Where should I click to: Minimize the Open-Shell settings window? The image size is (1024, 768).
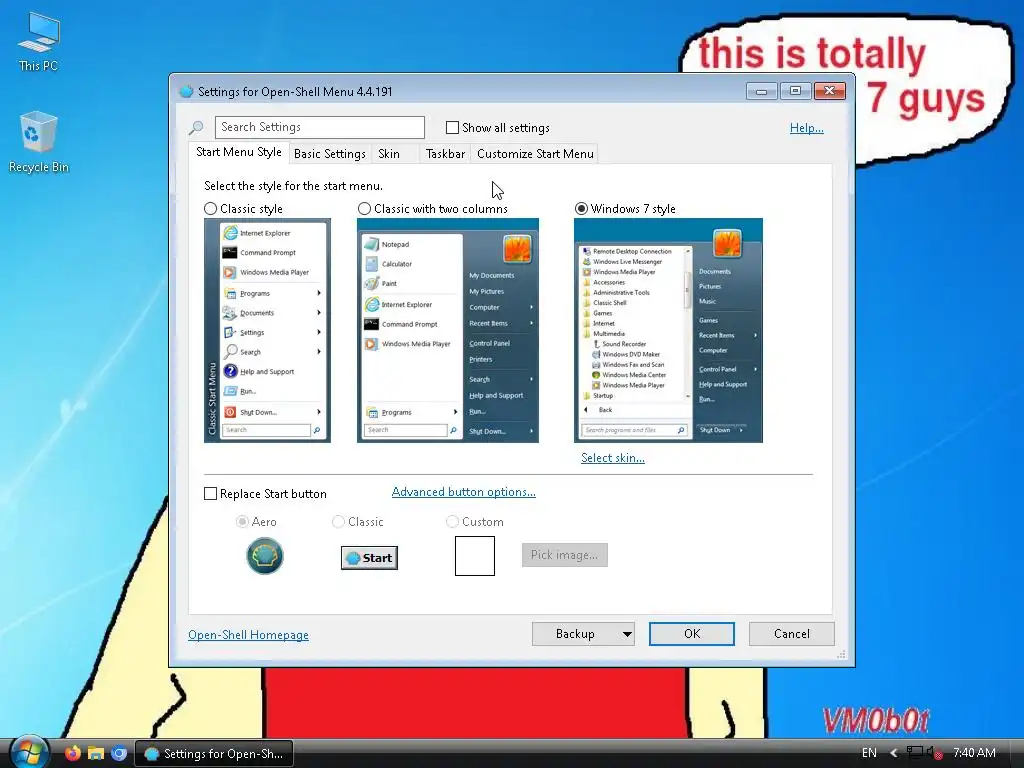point(761,91)
